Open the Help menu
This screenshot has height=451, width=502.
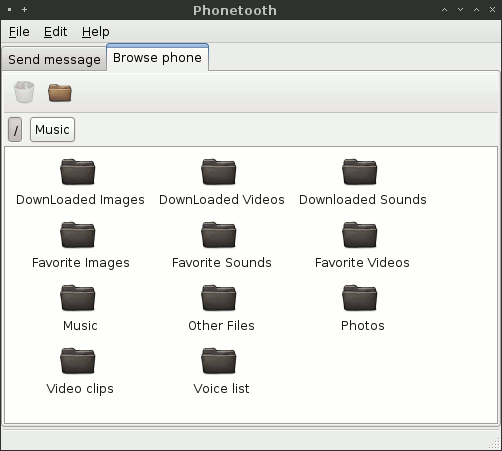(96, 32)
